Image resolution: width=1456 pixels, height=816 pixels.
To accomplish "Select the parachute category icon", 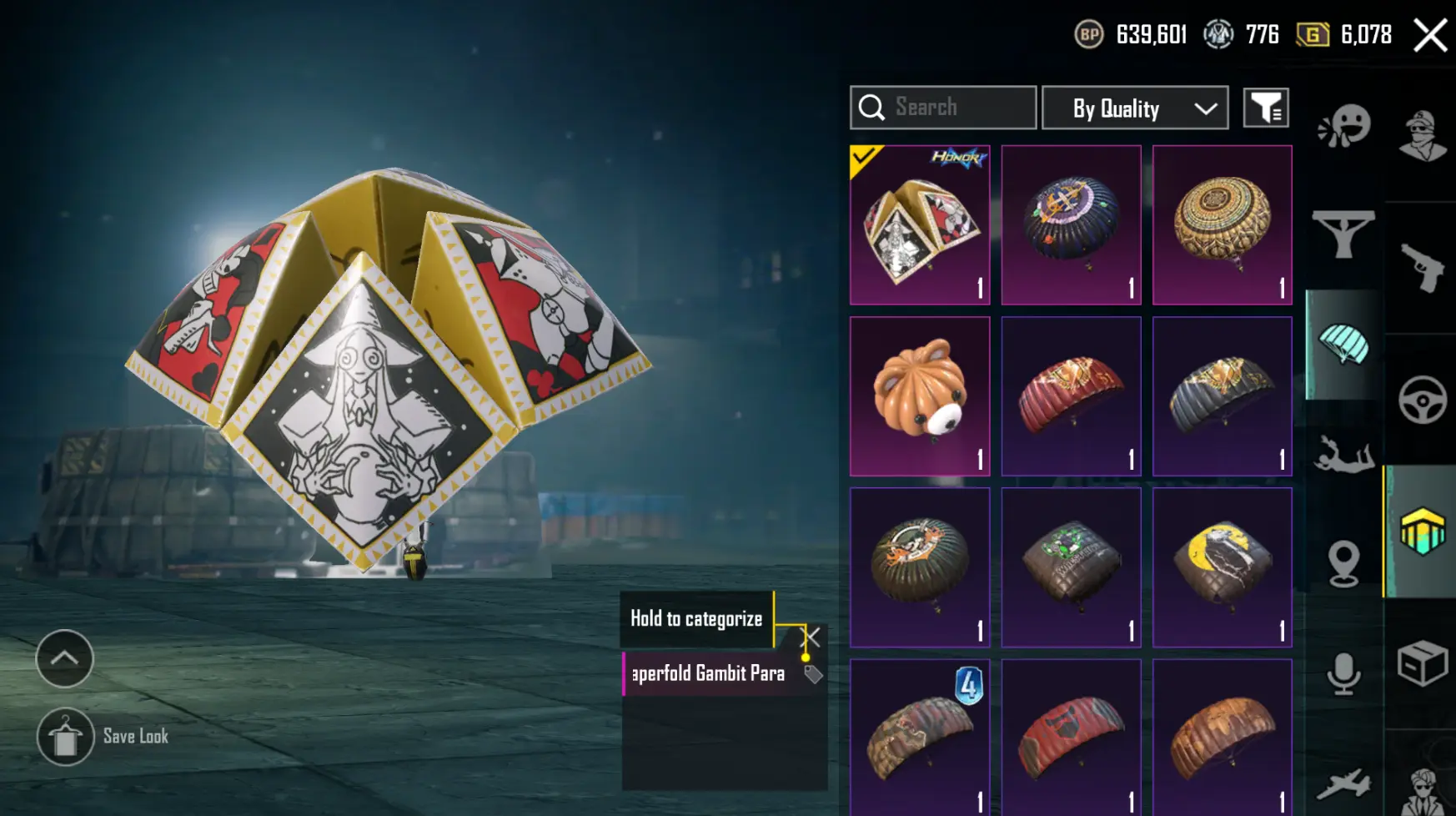I will click(x=1343, y=345).
